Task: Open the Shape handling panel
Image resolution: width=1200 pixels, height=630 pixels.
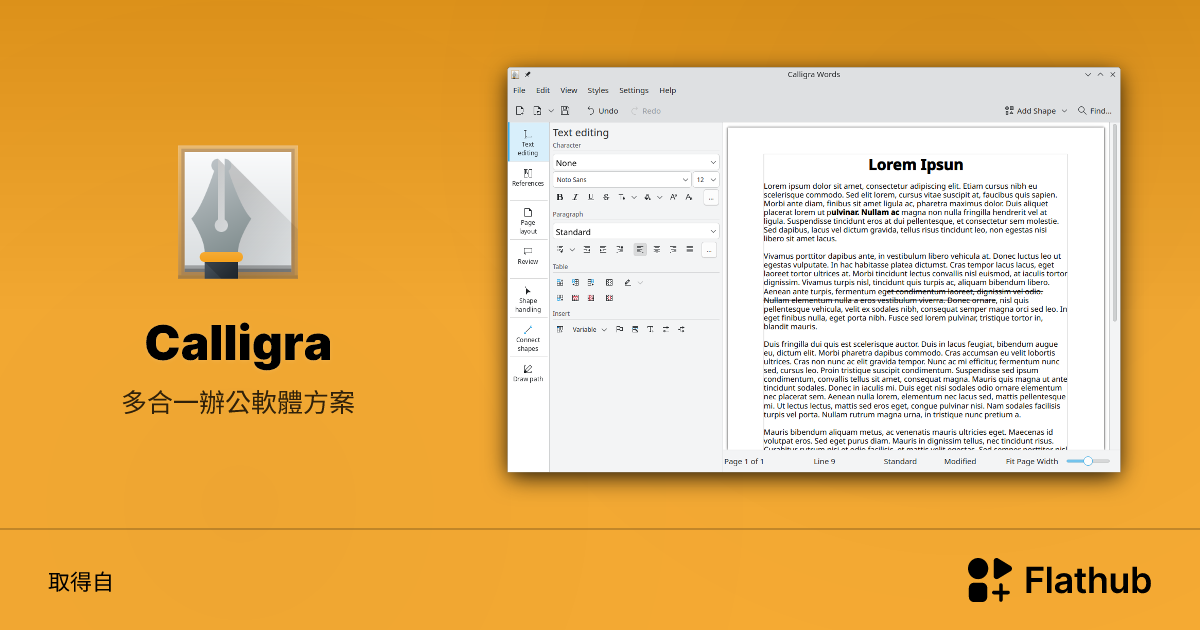Action: pos(527,296)
